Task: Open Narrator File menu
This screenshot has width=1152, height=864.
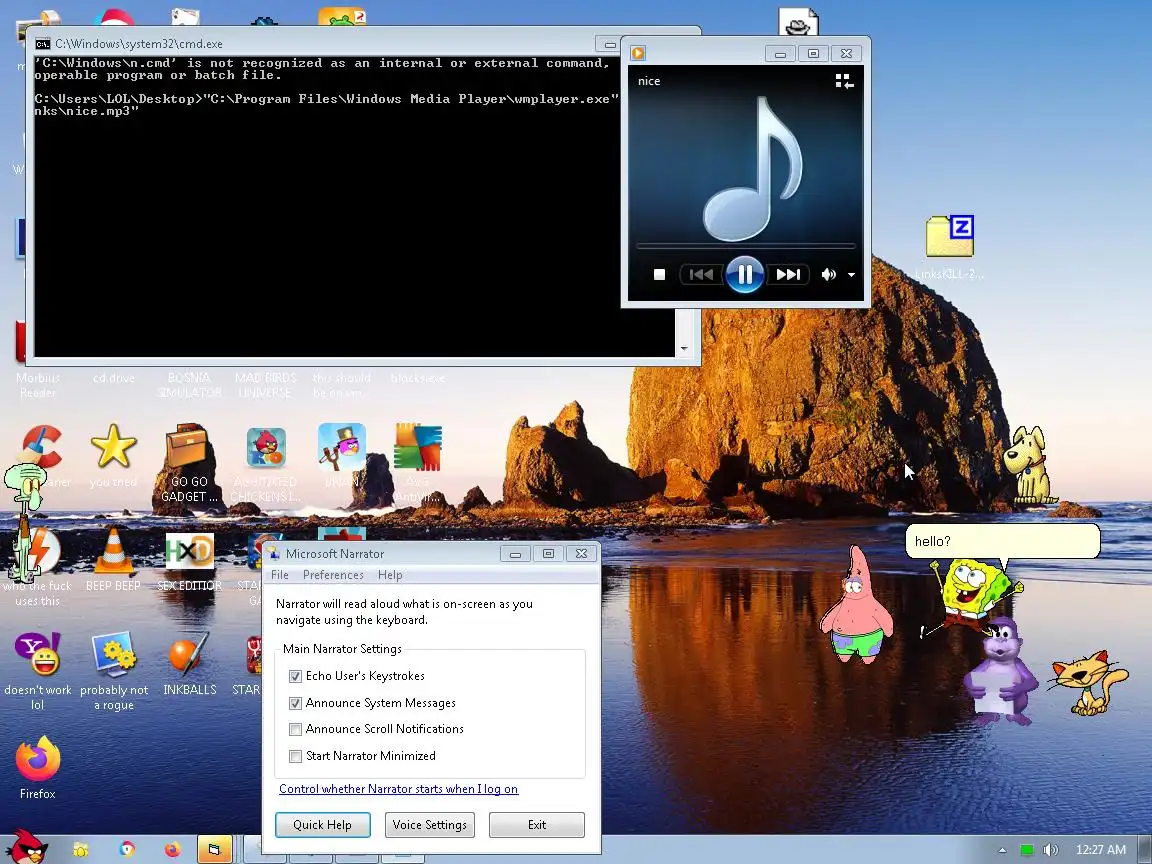Action: pos(280,575)
